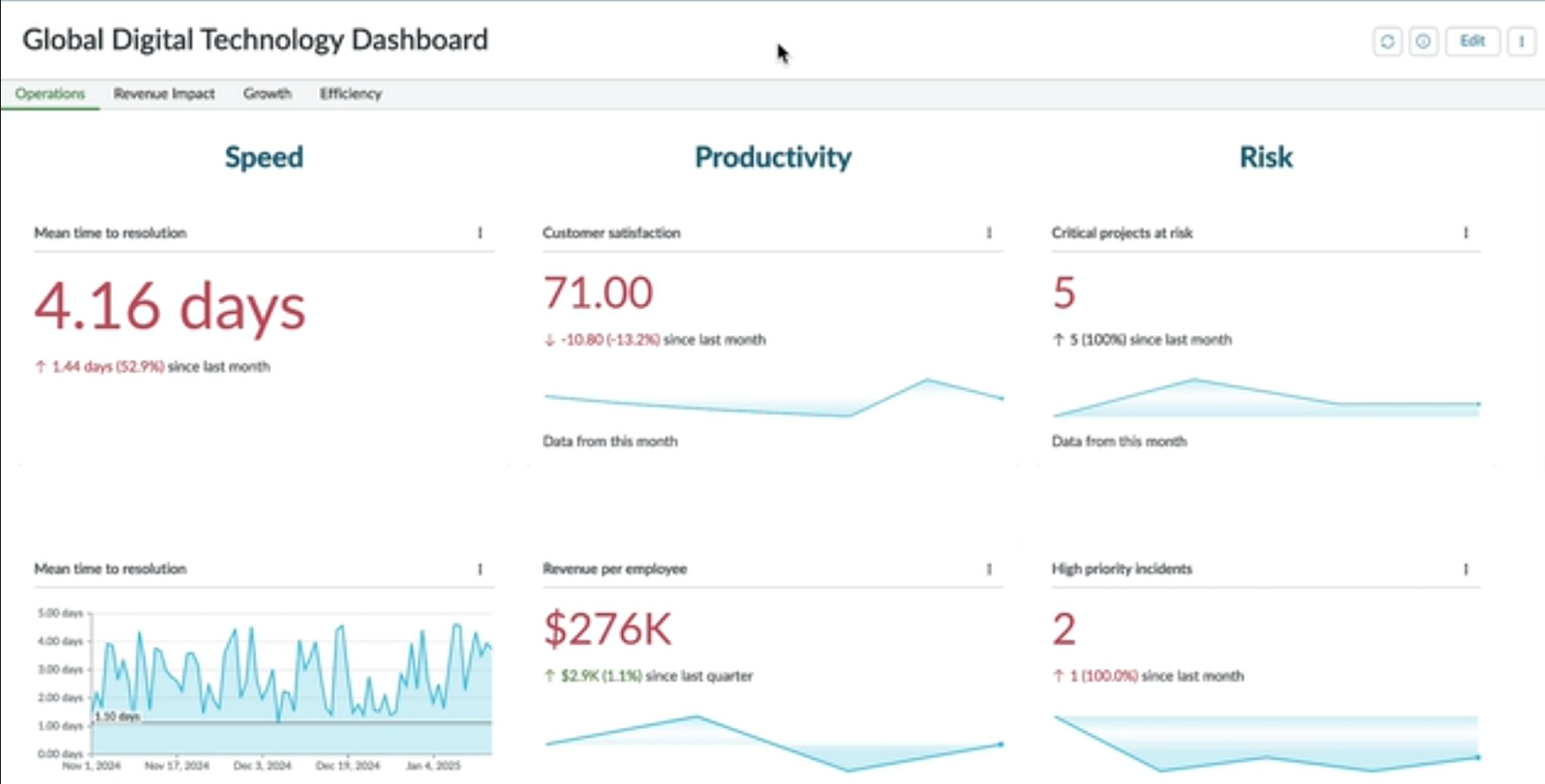Image resolution: width=1545 pixels, height=784 pixels.
Task: Click the Edit button
Action: [x=1472, y=42]
